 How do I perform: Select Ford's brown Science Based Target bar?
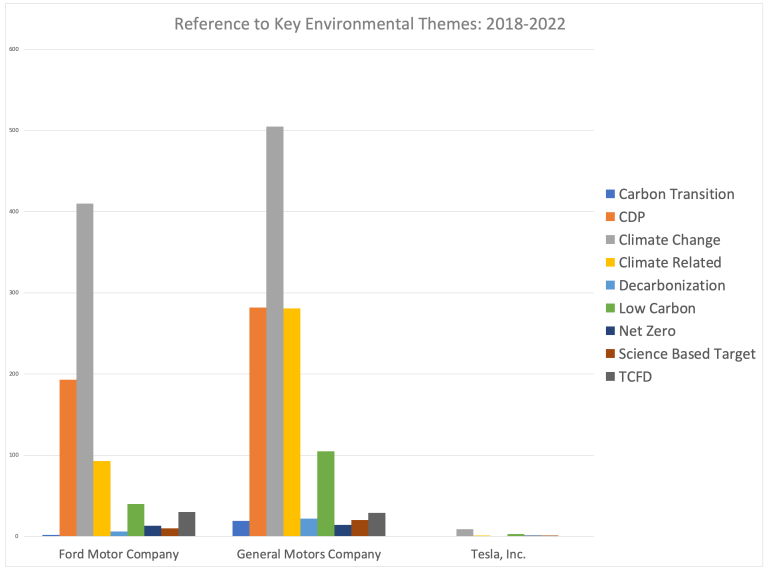[x=169, y=532]
